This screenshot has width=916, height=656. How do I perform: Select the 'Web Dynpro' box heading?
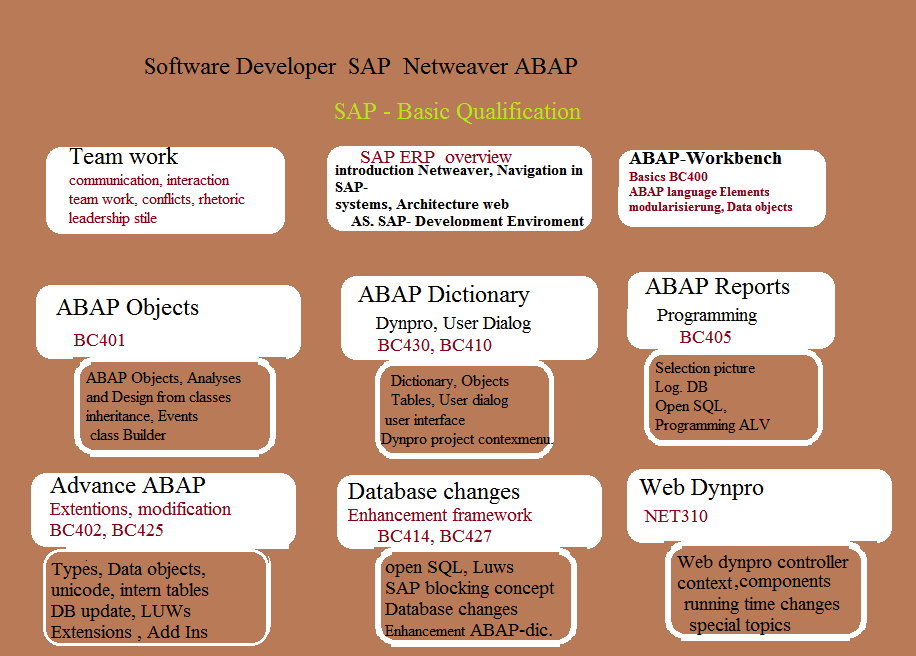tap(702, 488)
